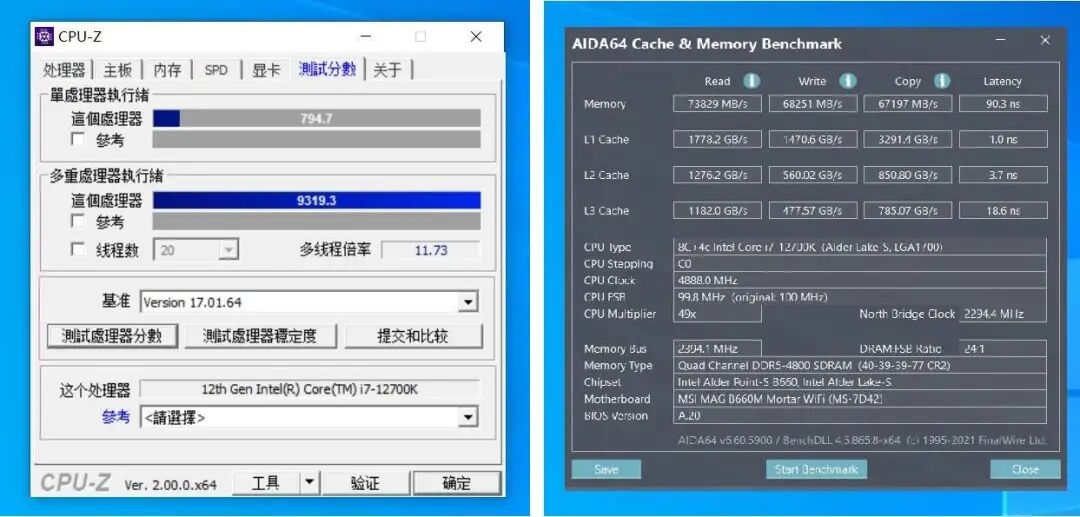
Task: Toggle the 线程数 checkbox
Action: pos(78,249)
